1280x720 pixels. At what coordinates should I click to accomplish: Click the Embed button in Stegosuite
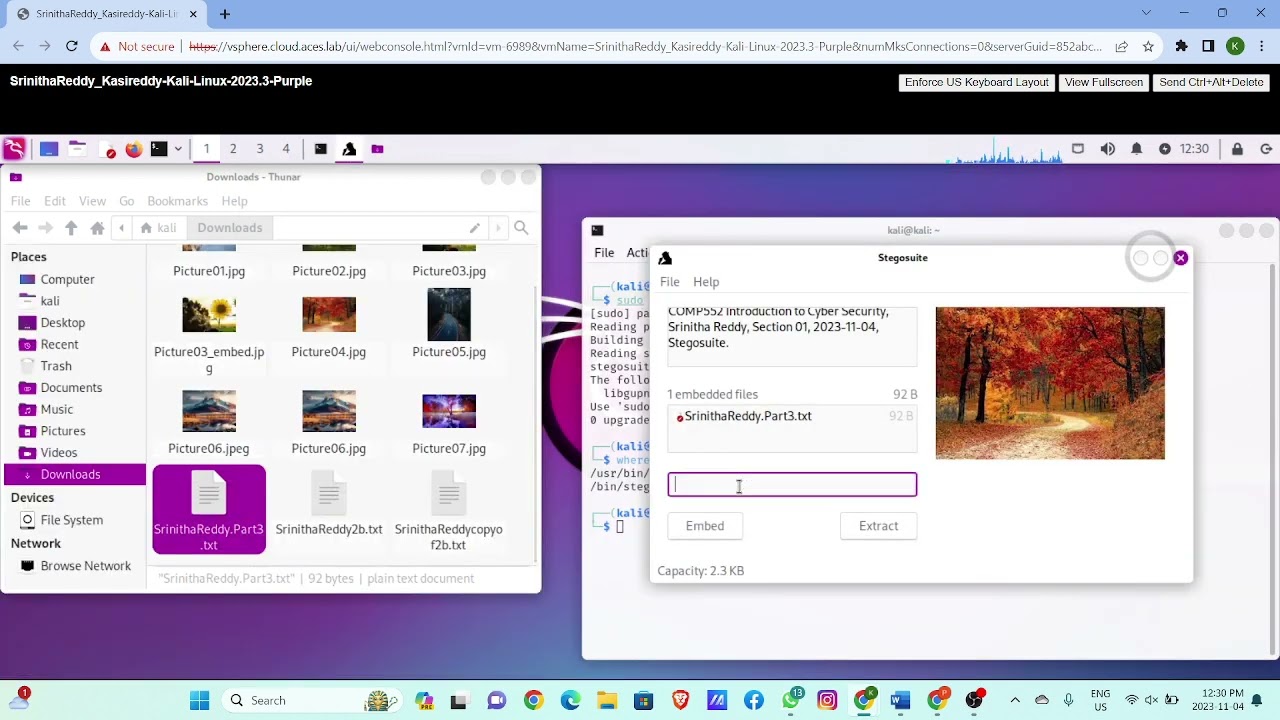coord(705,526)
